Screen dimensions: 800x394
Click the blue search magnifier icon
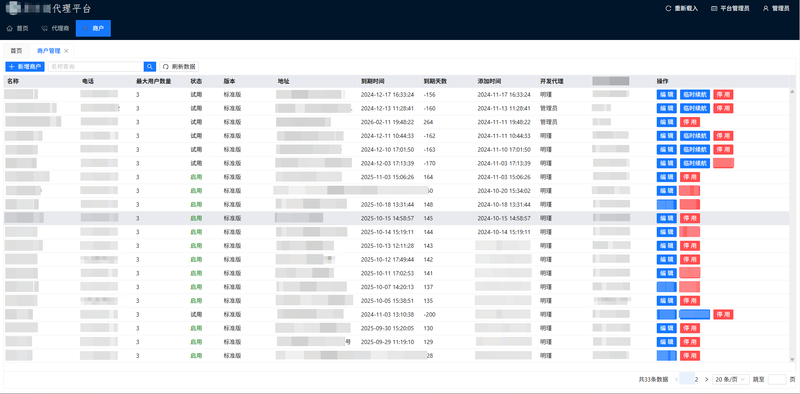(149, 66)
